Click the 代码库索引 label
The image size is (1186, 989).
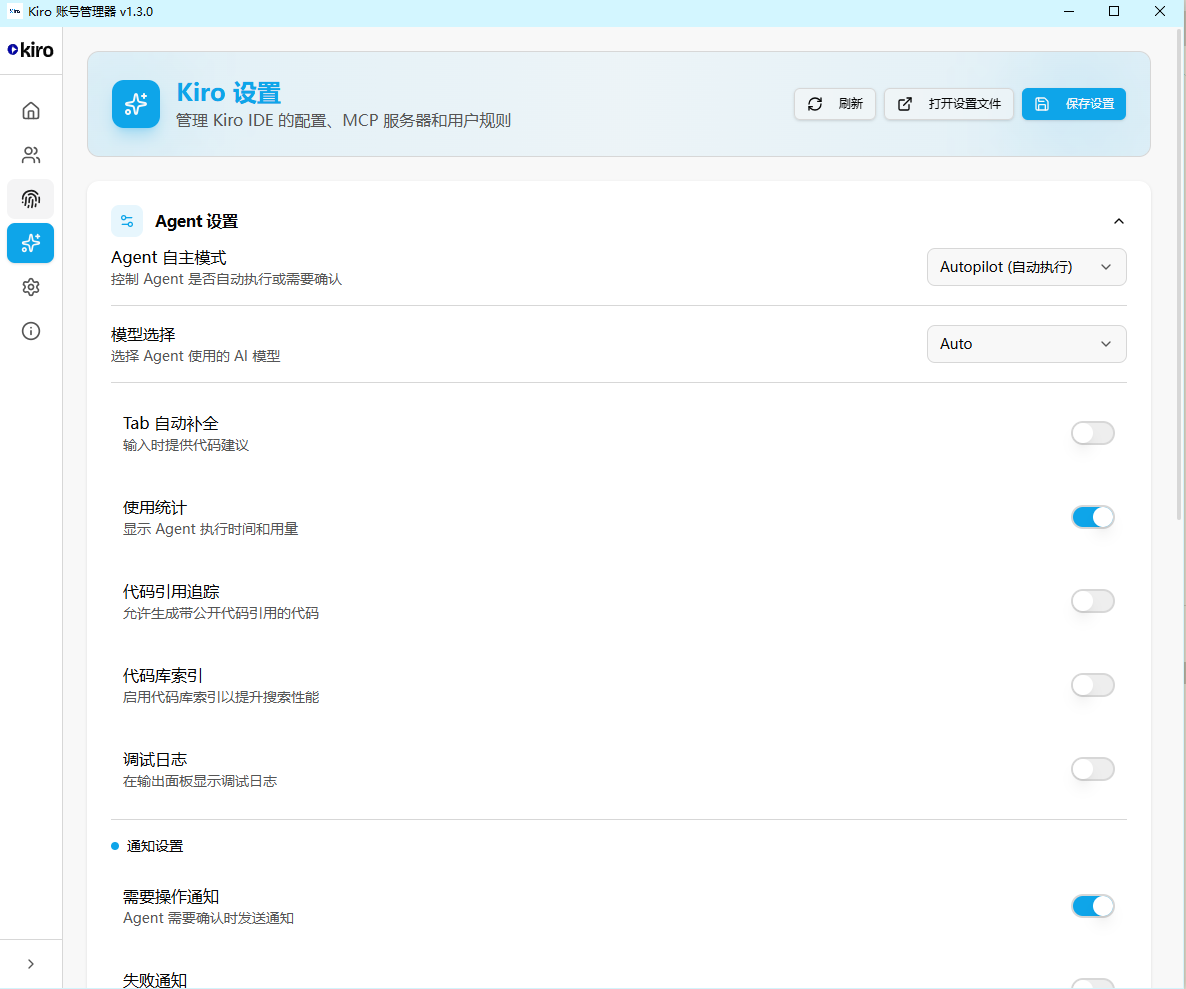pos(163,675)
